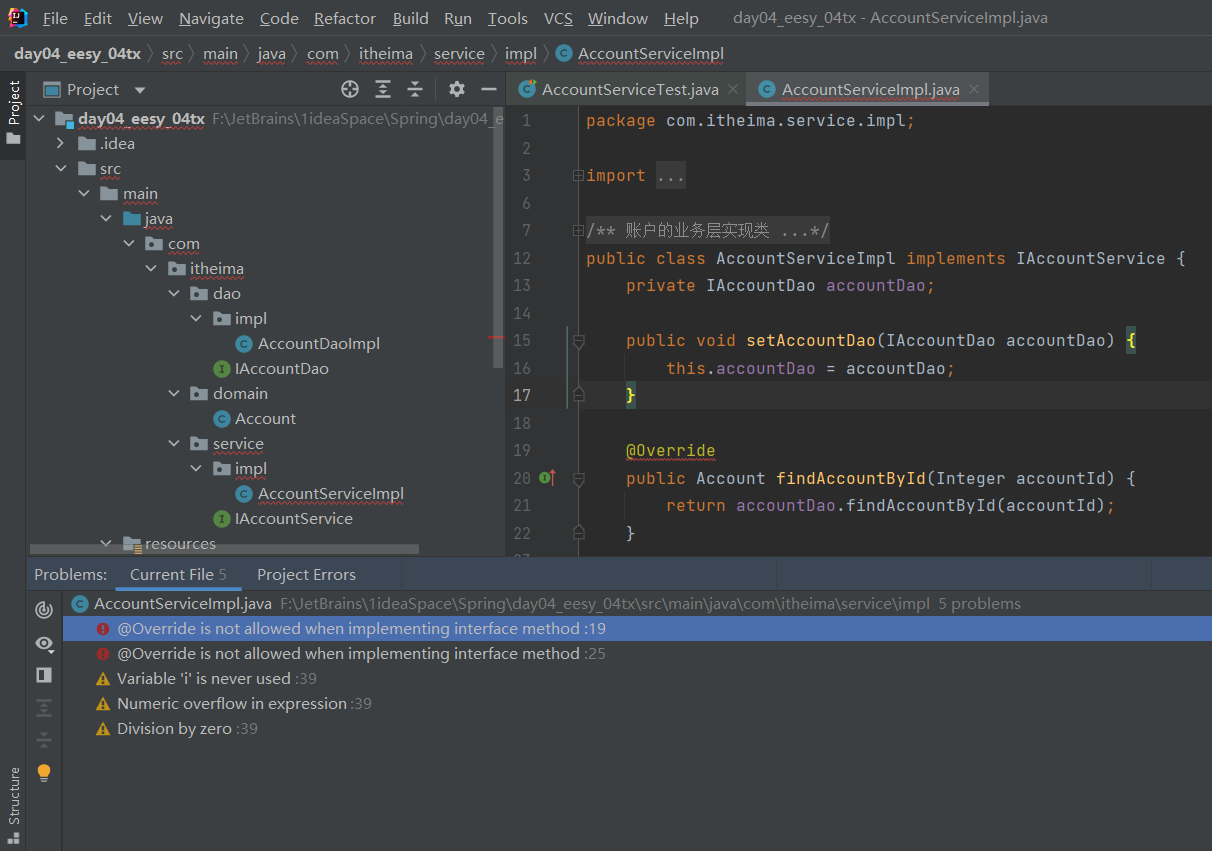Click the Project tree horizontal scrollbar
The height and width of the screenshot is (851, 1212).
coord(224,549)
